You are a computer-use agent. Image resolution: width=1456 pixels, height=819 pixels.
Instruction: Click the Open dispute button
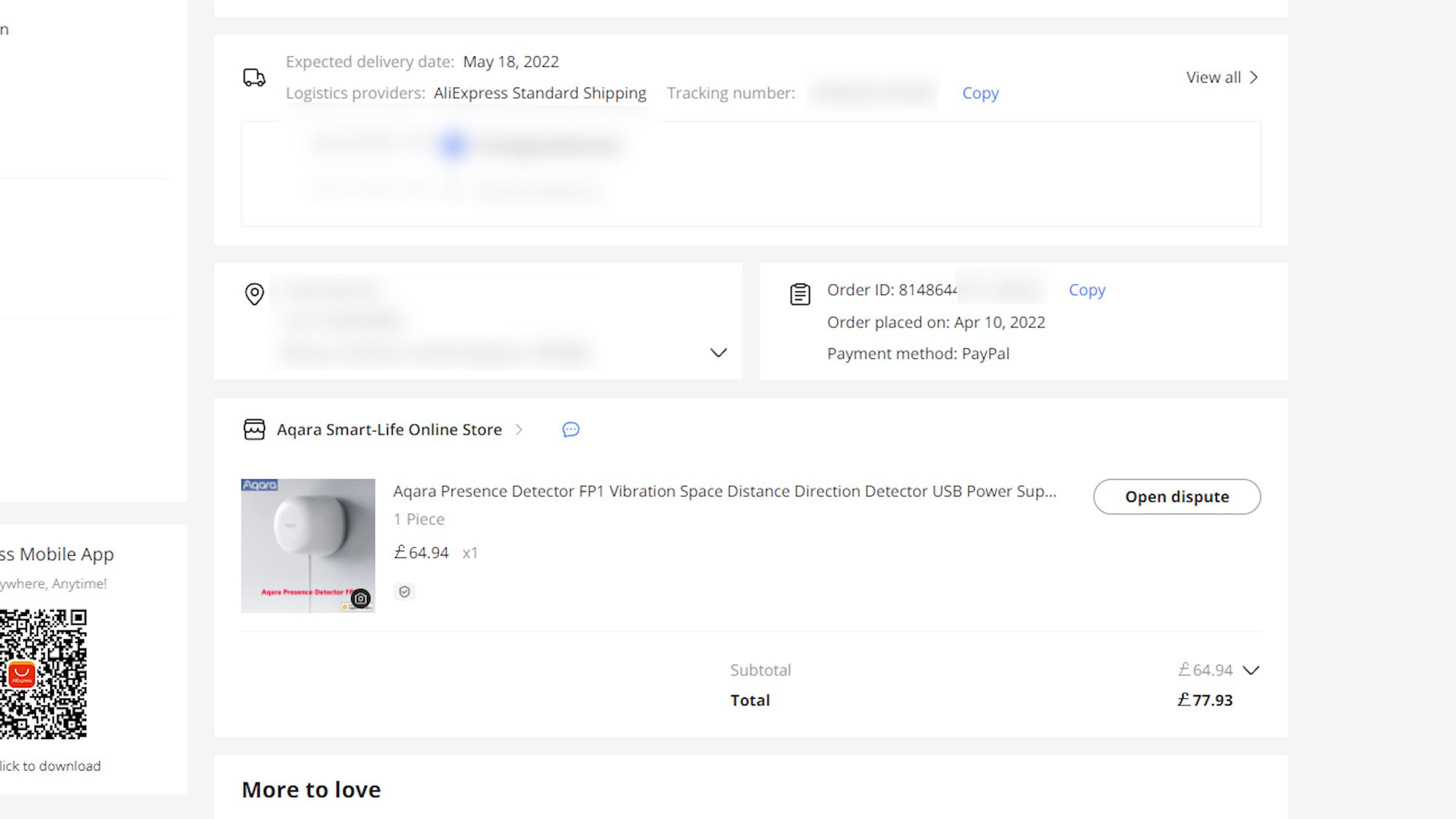[x=1176, y=496]
